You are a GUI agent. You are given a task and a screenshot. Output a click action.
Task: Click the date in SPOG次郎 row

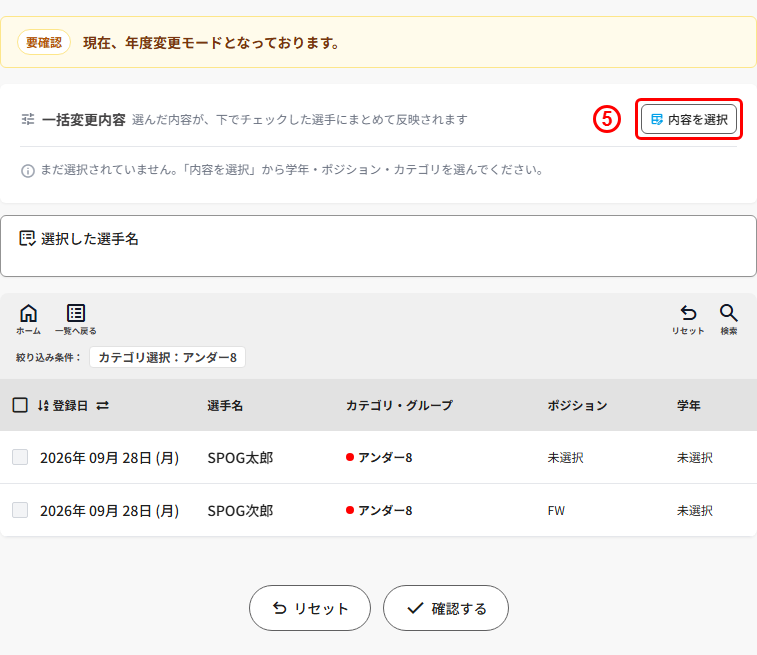(110, 511)
